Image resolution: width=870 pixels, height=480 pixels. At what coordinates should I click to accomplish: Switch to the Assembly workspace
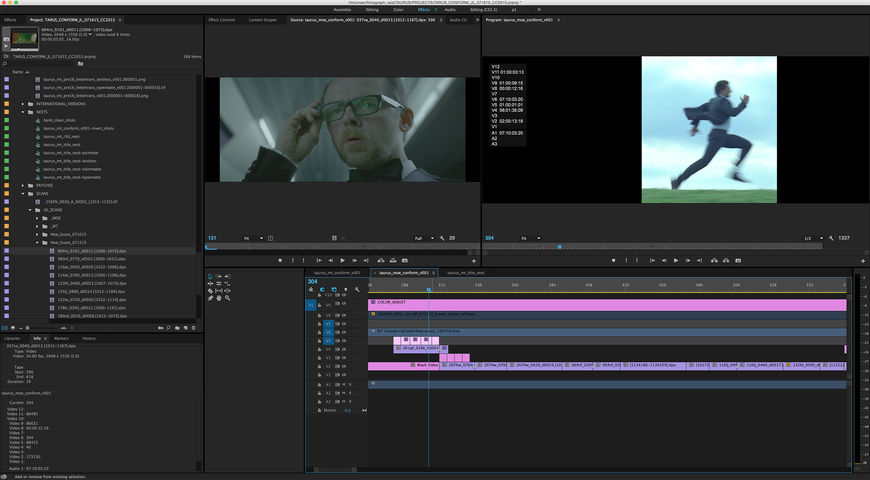tap(342, 9)
